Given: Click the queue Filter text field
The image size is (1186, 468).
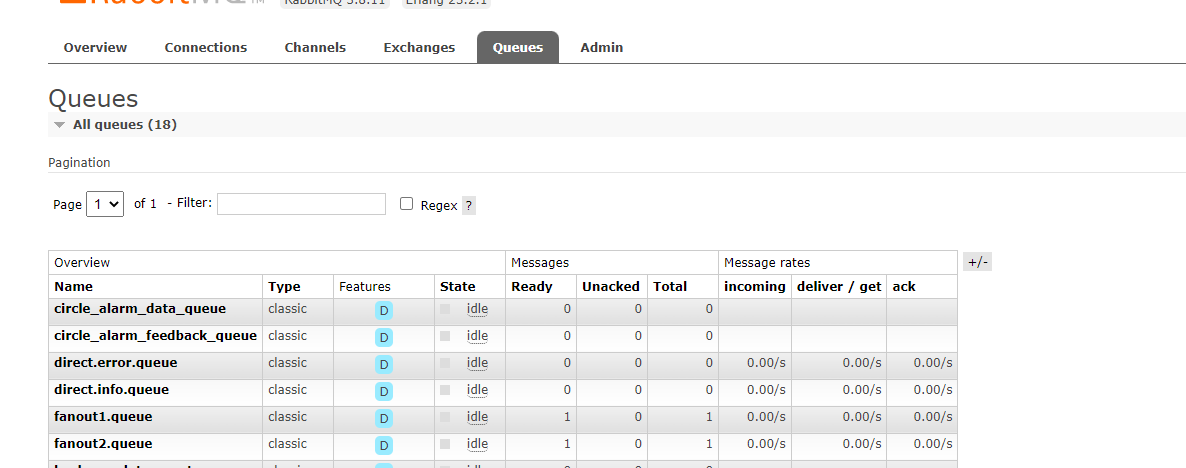Looking at the screenshot, I should coord(301,204).
